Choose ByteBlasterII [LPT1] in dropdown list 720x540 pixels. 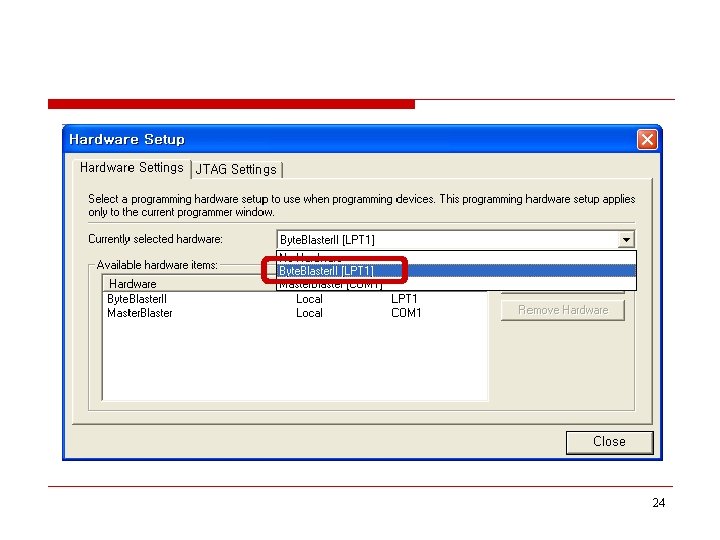456,270
